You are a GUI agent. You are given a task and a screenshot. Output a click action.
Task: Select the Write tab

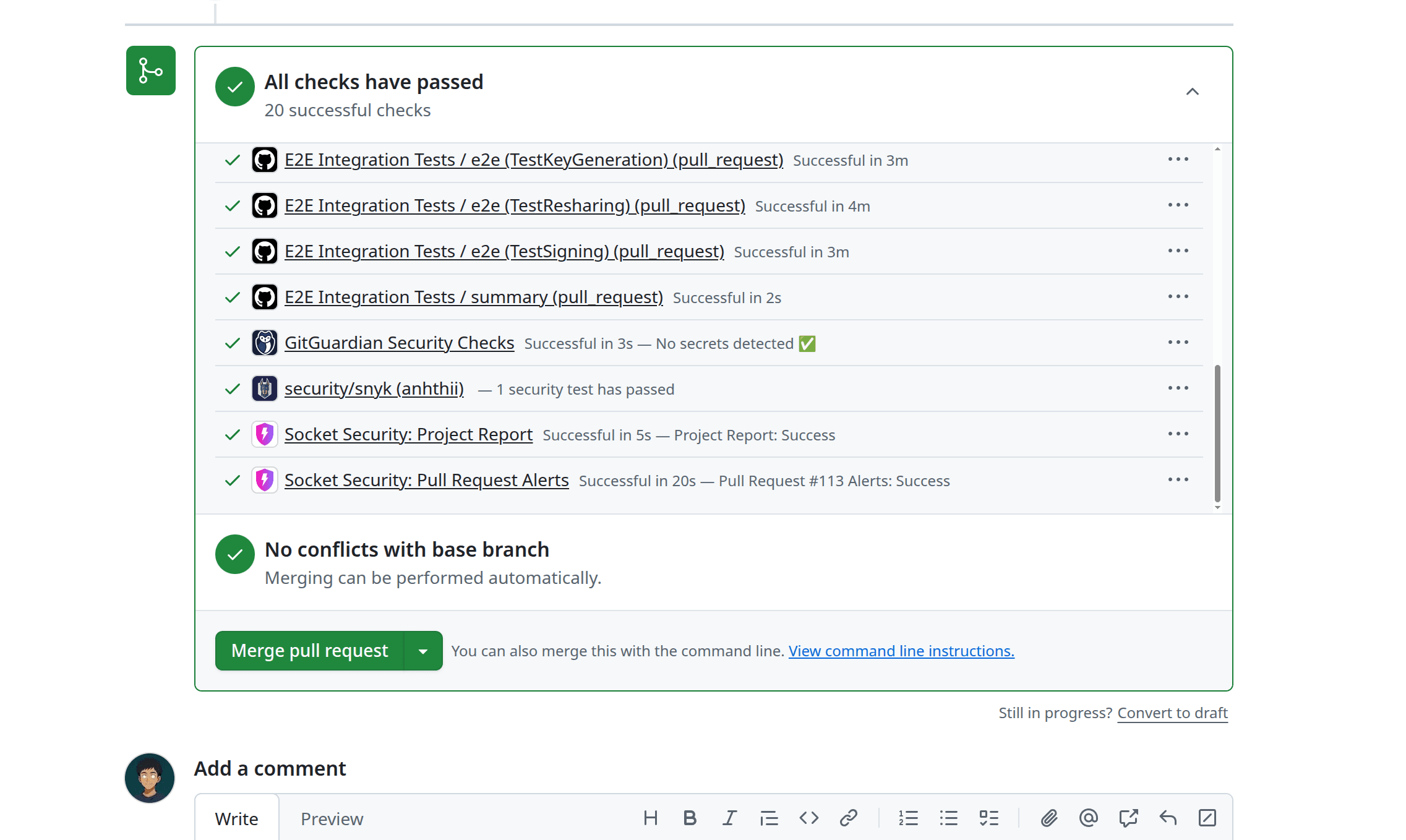pos(236,818)
